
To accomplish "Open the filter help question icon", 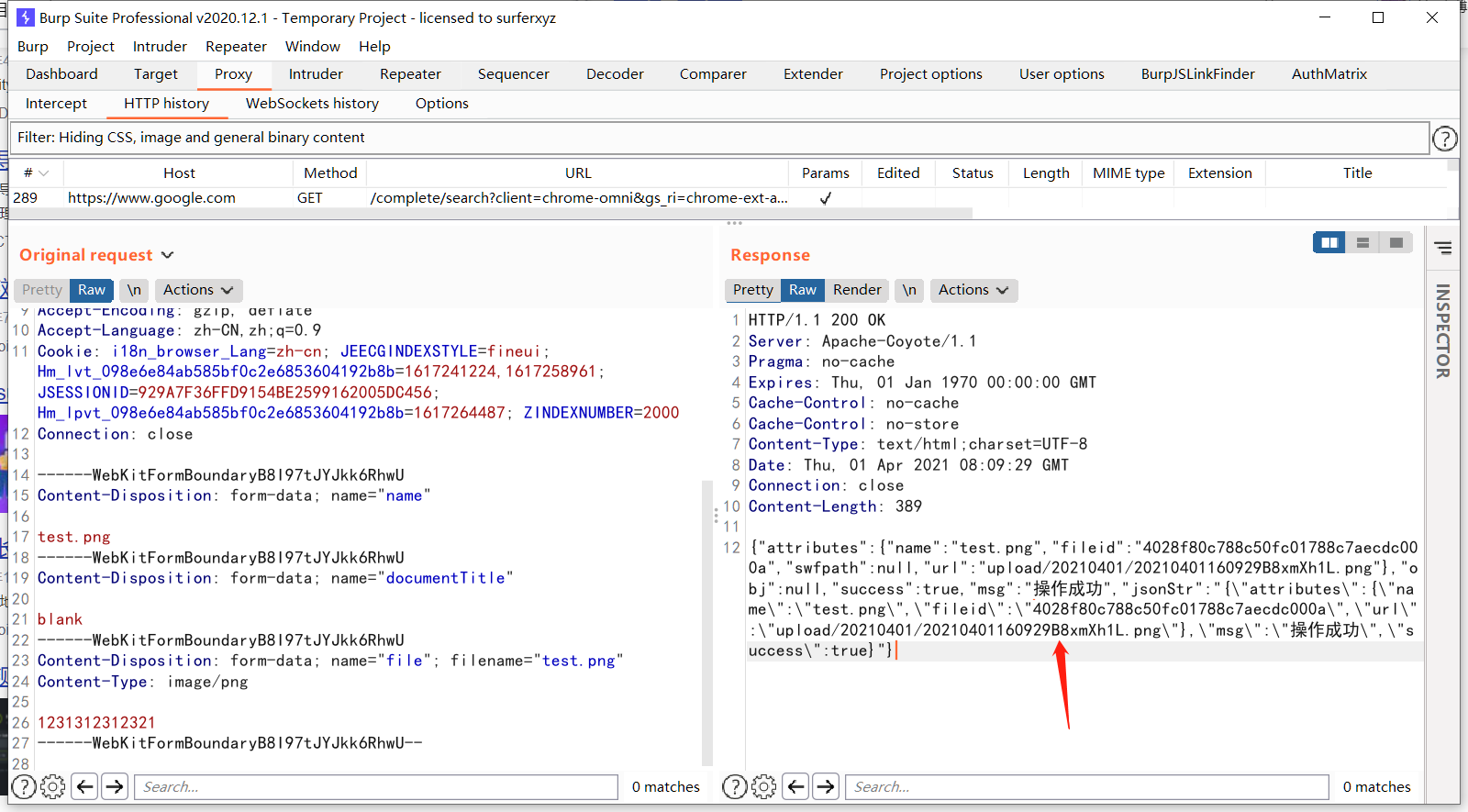I will [1444, 139].
